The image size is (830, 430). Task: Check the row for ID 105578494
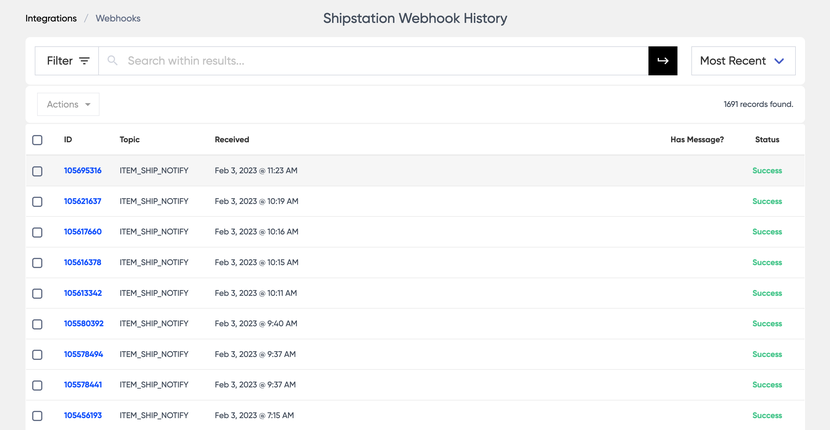[37, 355]
